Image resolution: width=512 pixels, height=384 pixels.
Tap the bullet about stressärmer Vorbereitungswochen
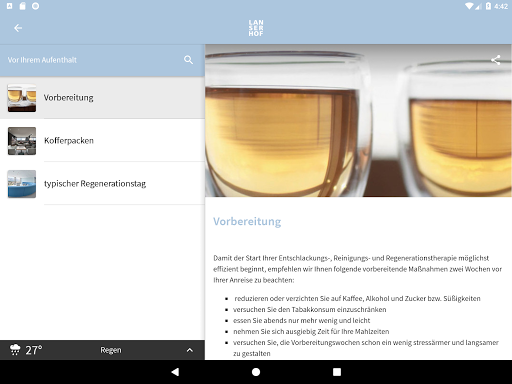coord(366,348)
